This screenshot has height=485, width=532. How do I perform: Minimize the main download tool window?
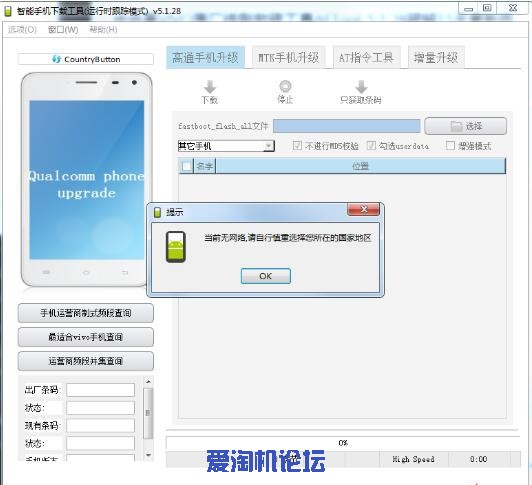pyautogui.click(x=469, y=8)
